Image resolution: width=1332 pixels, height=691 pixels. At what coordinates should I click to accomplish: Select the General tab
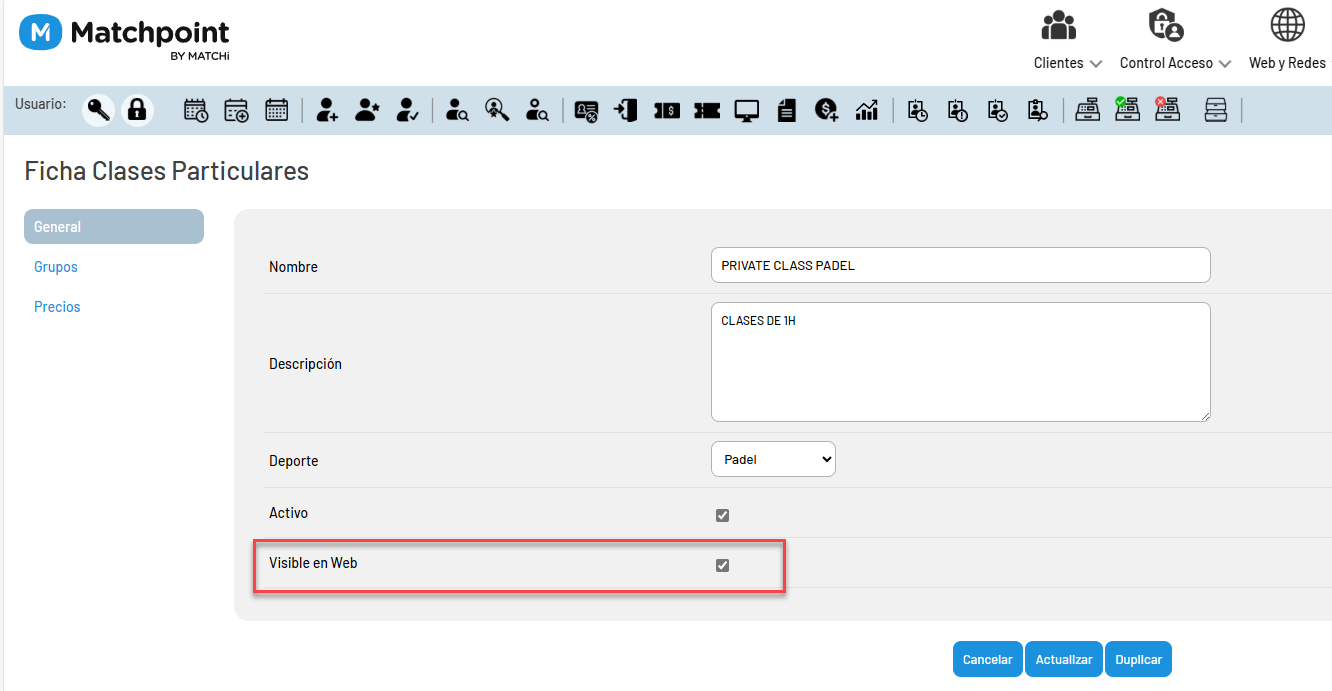click(114, 227)
